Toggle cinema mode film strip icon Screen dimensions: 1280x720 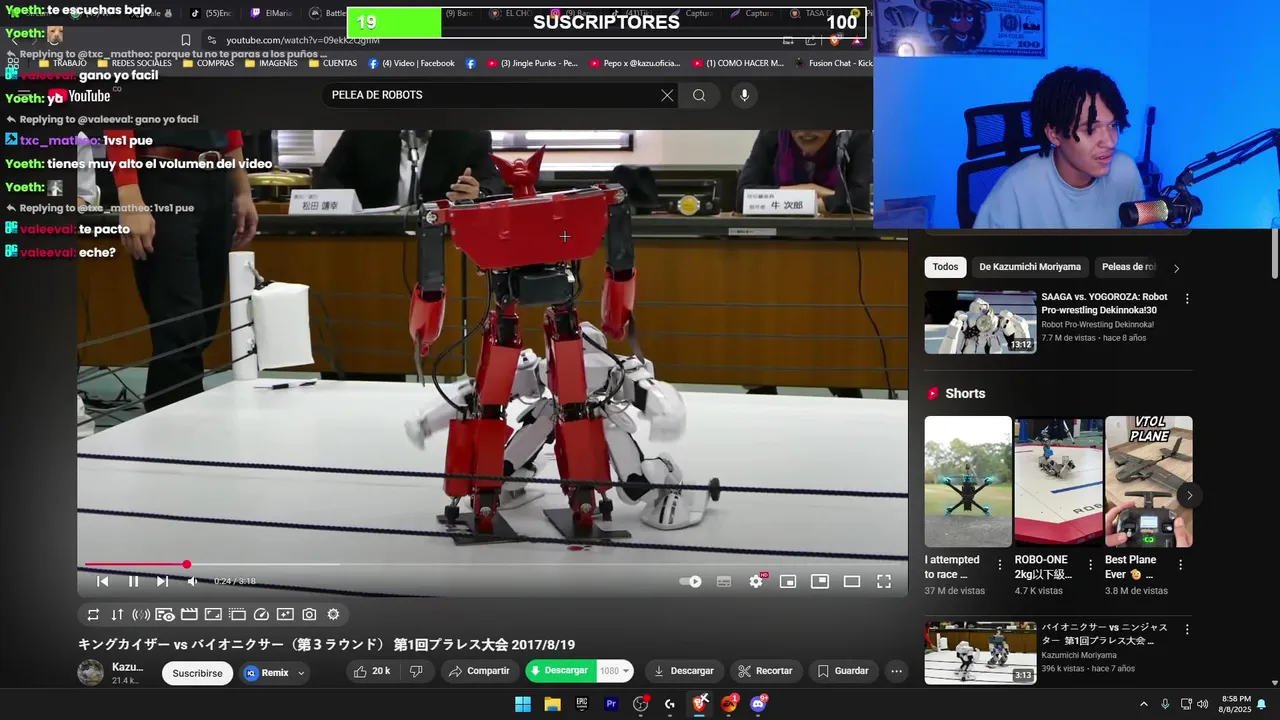pos(189,615)
